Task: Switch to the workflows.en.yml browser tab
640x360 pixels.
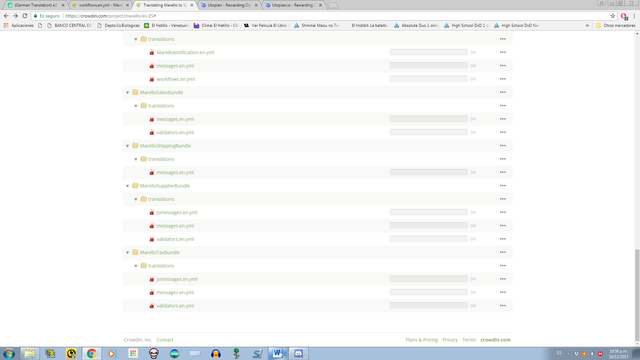Action: (100, 5)
